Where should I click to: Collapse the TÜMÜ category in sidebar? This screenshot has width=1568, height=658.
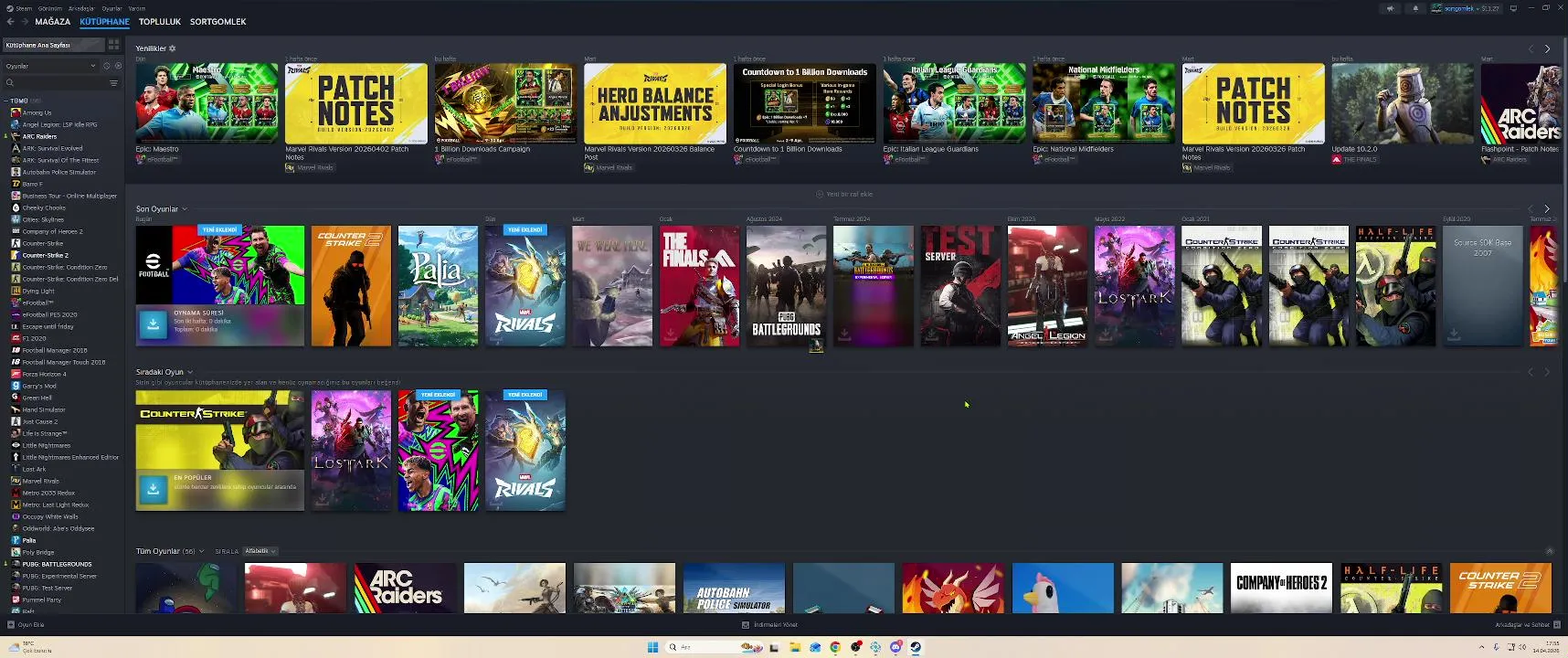tap(6, 101)
